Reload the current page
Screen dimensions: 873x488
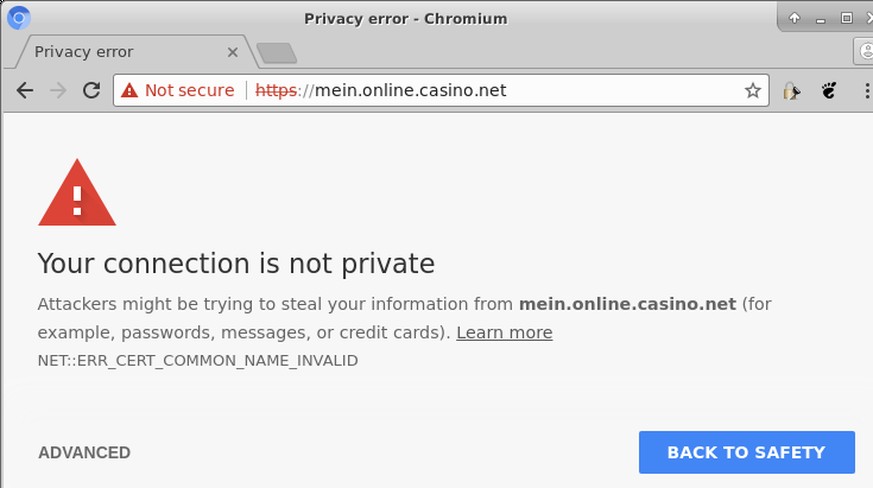point(91,90)
